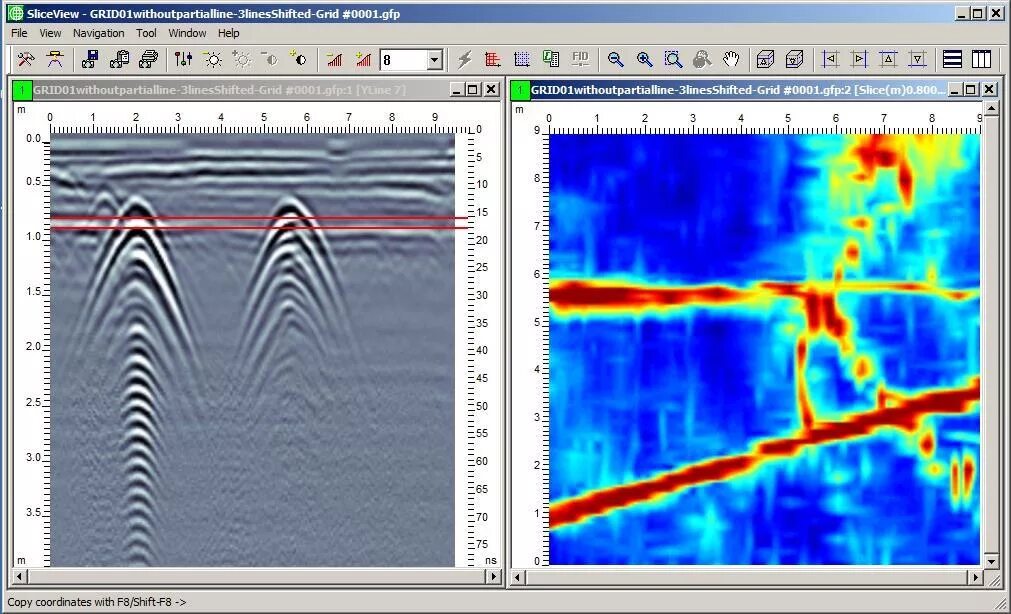The height and width of the screenshot is (614, 1011).
Task: Click the decrease contrast half-circle icon
Action: (270, 59)
